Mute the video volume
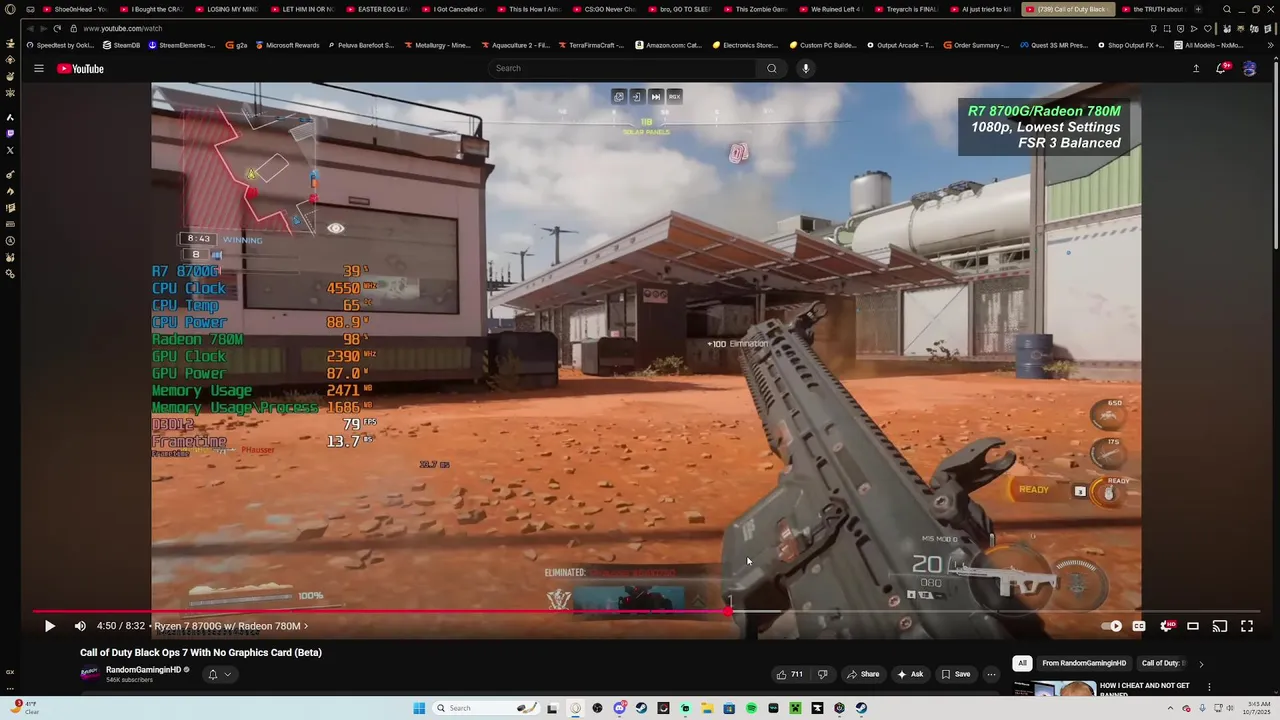This screenshot has width=1280, height=720. 80,626
